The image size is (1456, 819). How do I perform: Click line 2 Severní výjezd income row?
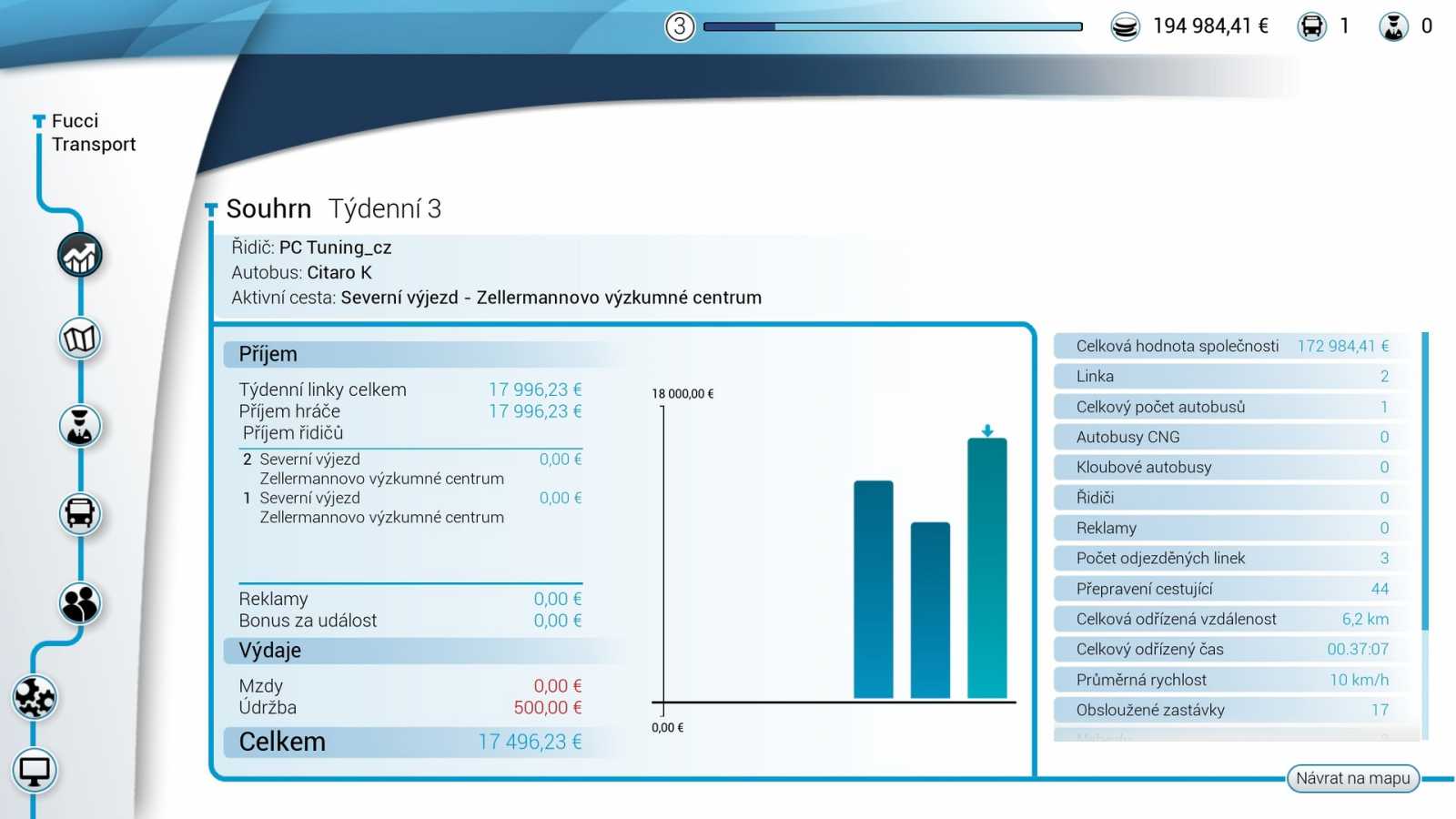[x=410, y=469]
